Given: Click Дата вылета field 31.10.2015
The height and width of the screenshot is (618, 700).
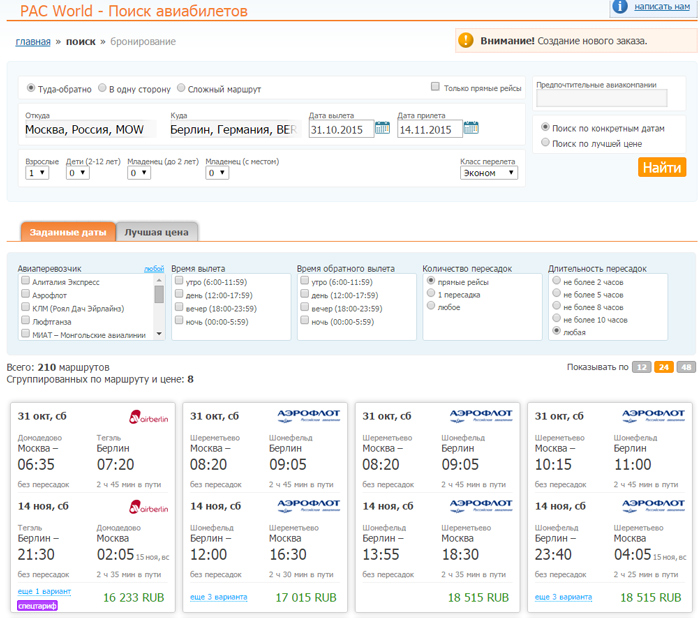Looking at the screenshot, I should click(x=341, y=129).
